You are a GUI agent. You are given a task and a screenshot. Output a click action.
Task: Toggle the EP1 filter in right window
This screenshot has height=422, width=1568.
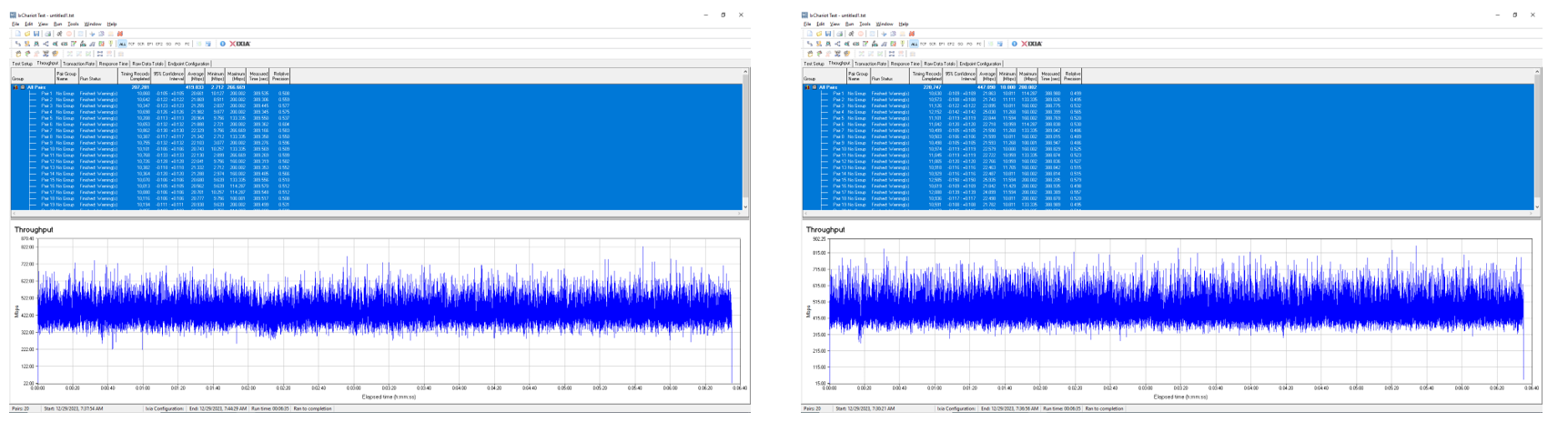pyautogui.click(x=942, y=44)
